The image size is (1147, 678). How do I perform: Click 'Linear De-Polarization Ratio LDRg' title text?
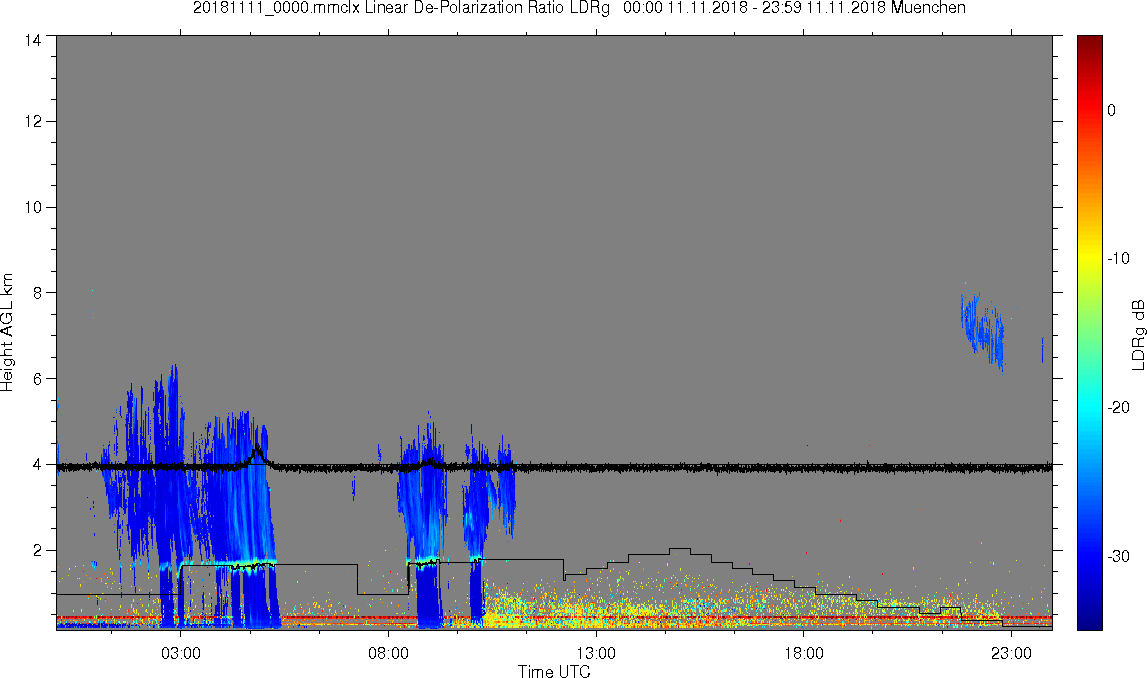click(487, 8)
